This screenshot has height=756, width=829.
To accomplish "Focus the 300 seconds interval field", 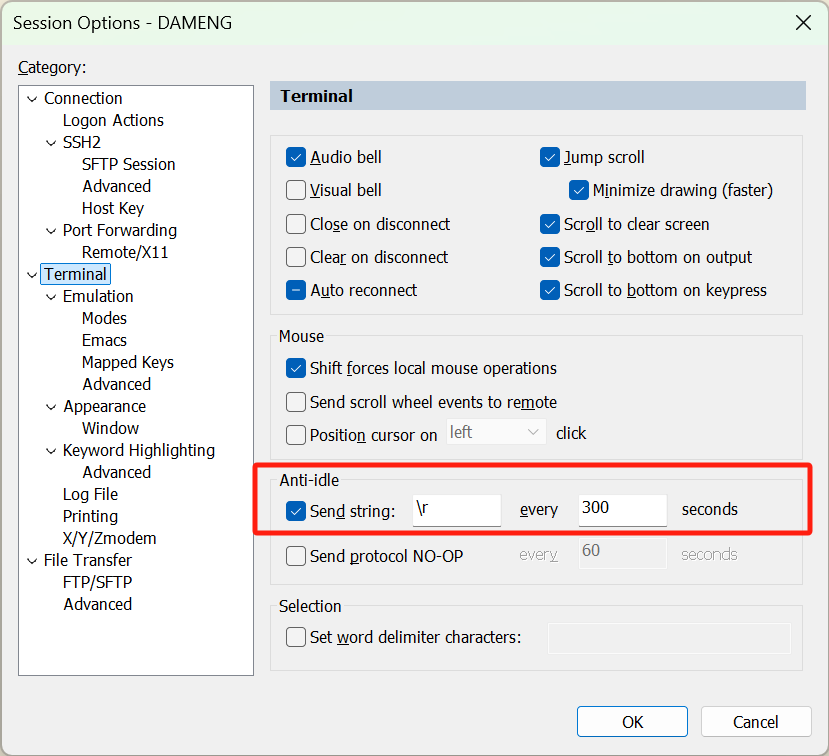I will pos(622,510).
